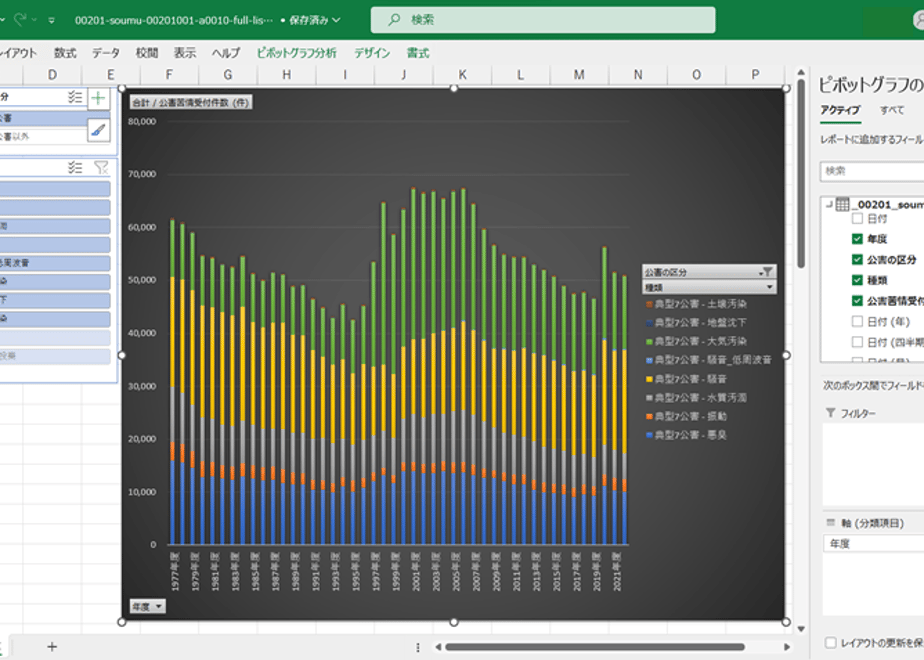Clear filter icon in lower slicer
The image size is (924, 660).
[x=101, y=168]
